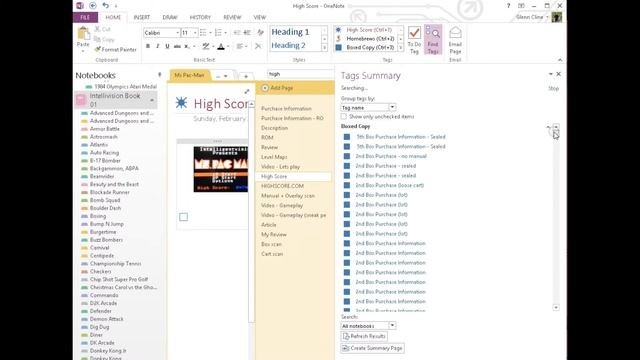
Task: Switch to the INSERT ribbon tab
Action: click(142, 17)
